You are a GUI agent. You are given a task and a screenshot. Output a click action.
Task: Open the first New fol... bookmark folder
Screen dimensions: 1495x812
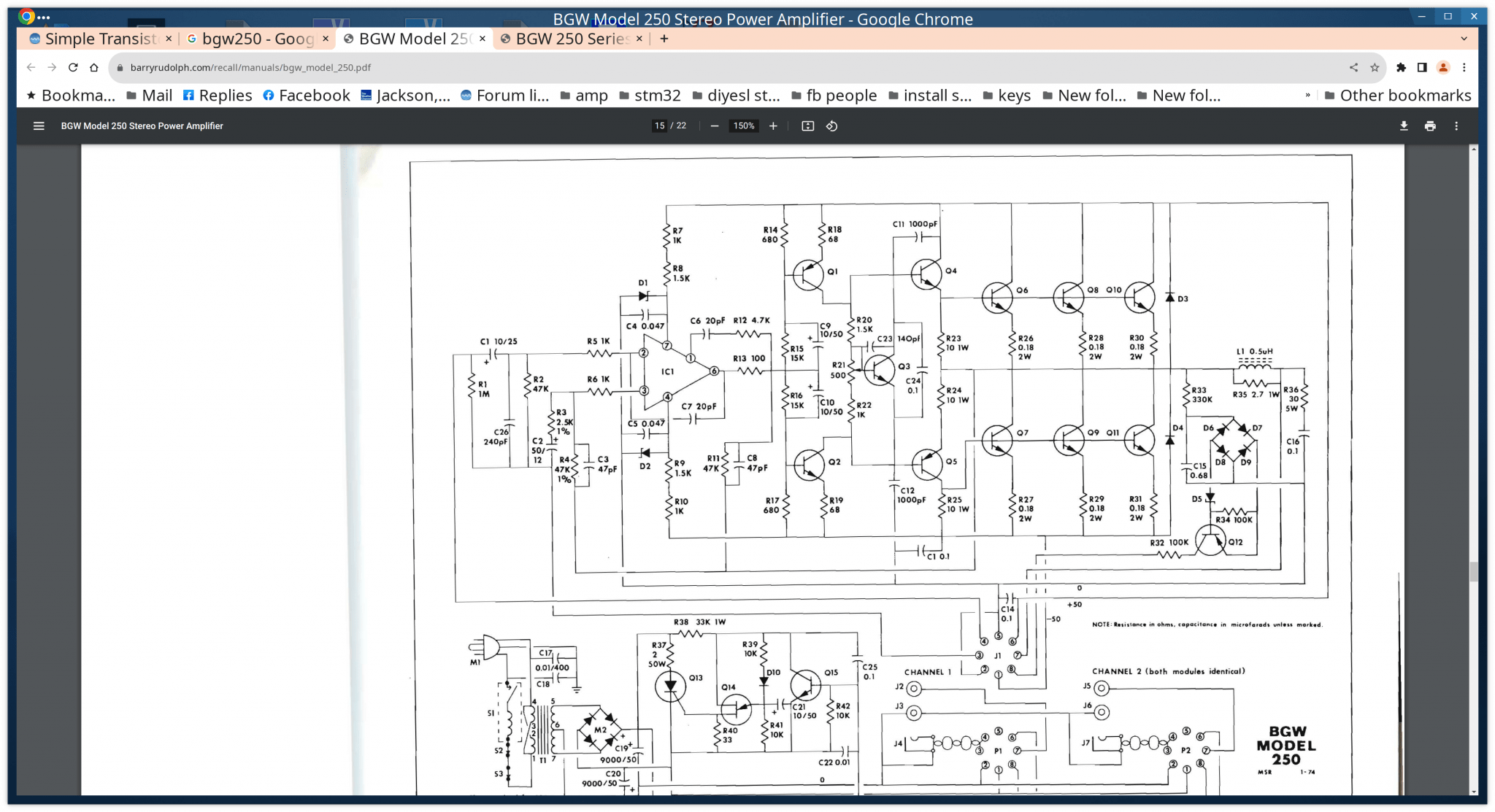(x=1083, y=96)
